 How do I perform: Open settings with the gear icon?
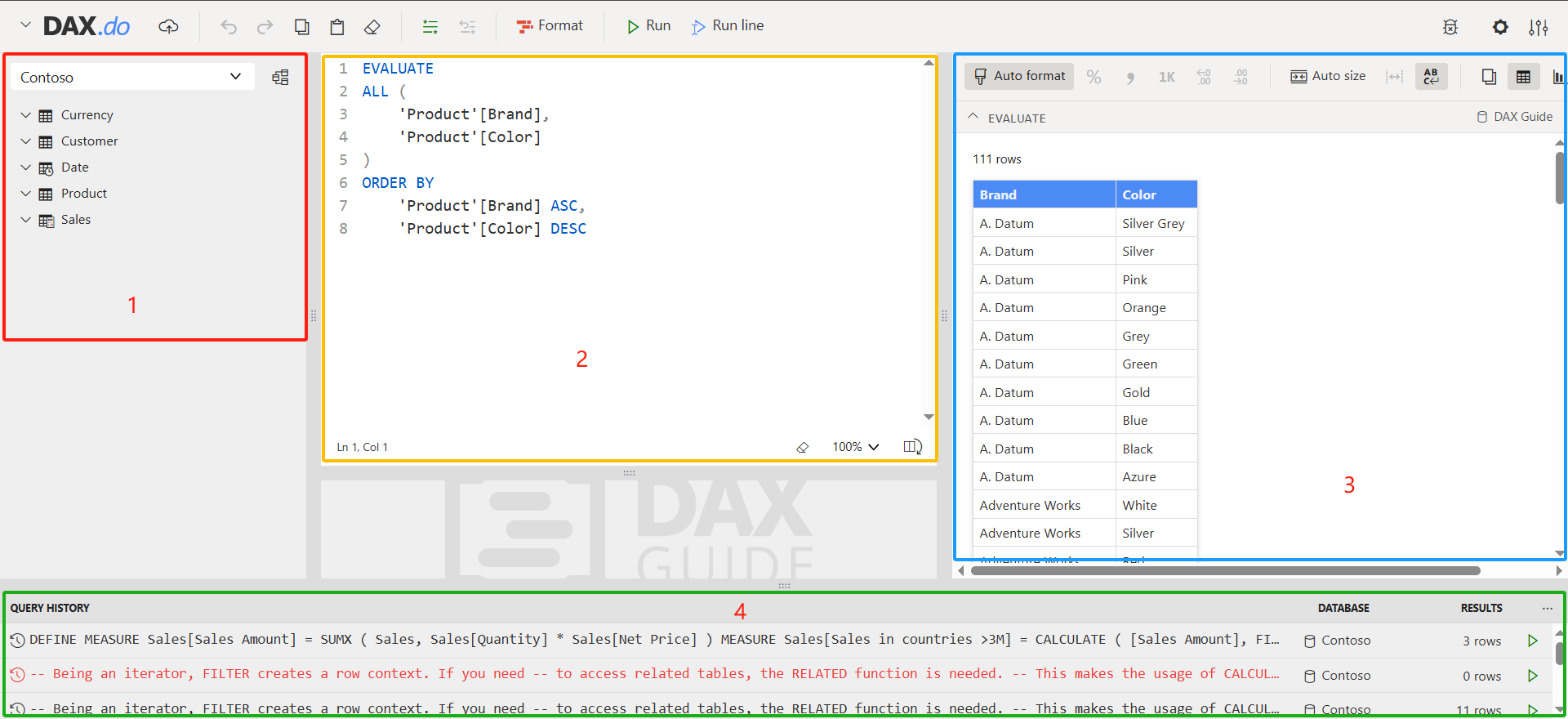tap(1500, 27)
